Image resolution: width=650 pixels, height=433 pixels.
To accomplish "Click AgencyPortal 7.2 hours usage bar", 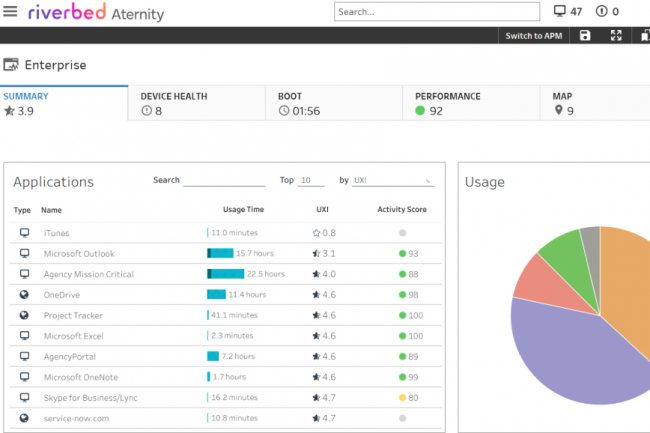I will 213,356.
